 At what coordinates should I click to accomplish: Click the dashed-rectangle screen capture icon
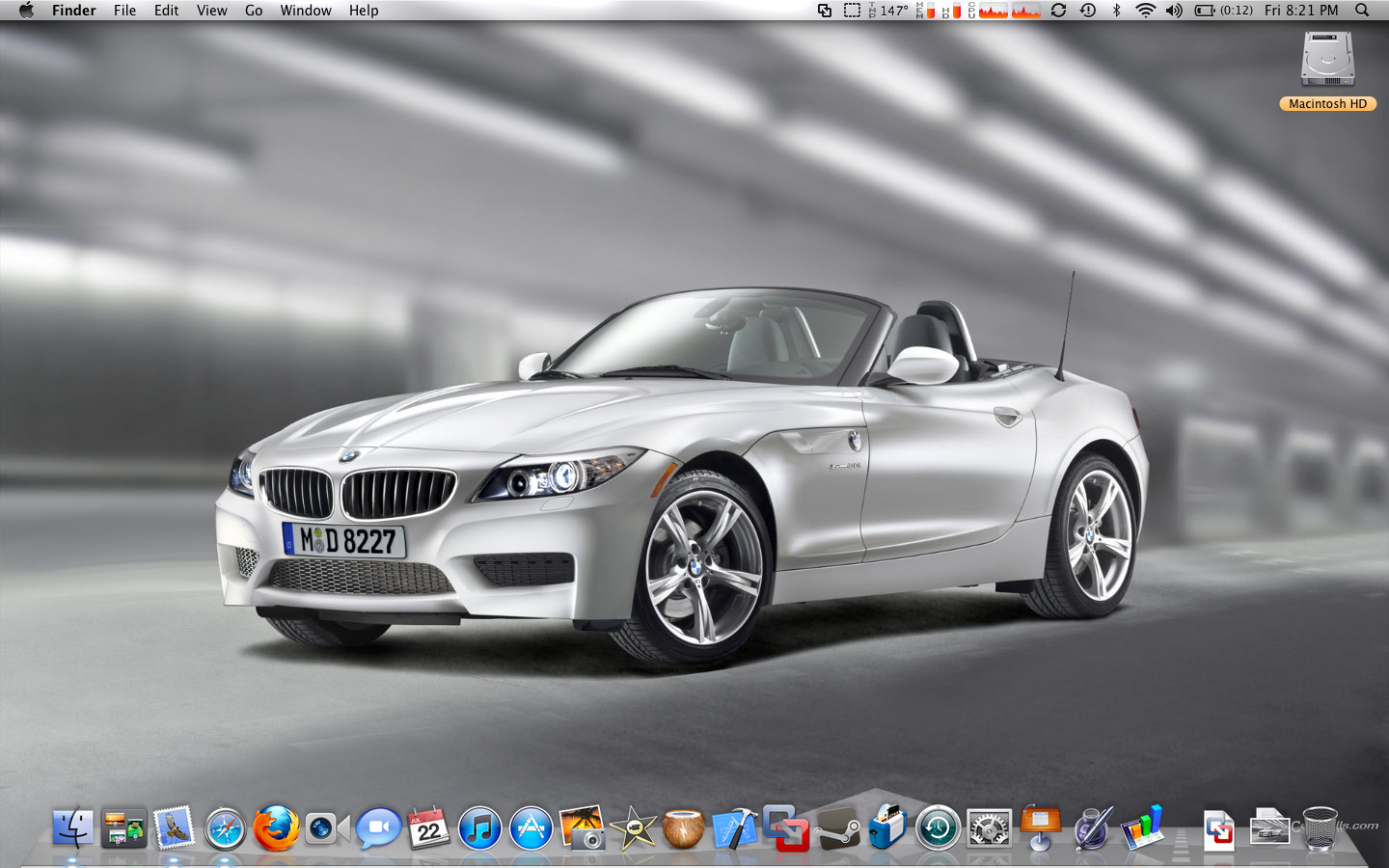853,11
